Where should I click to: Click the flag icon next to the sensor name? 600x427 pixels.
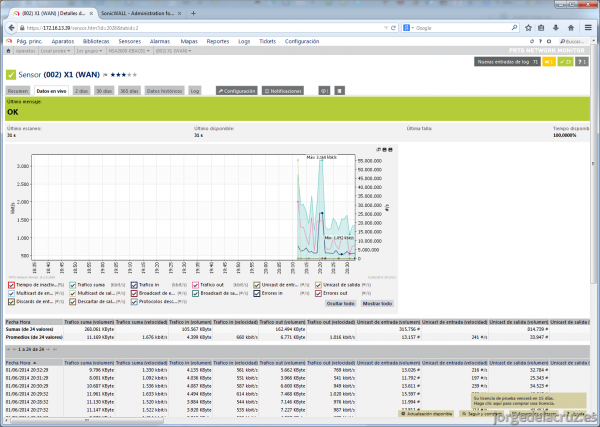(105, 75)
